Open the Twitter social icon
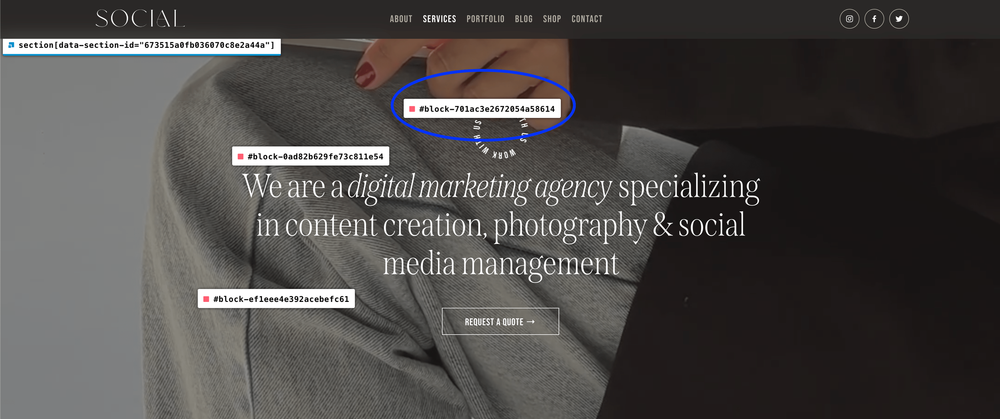This screenshot has height=419, width=1000. click(x=899, y=19)
